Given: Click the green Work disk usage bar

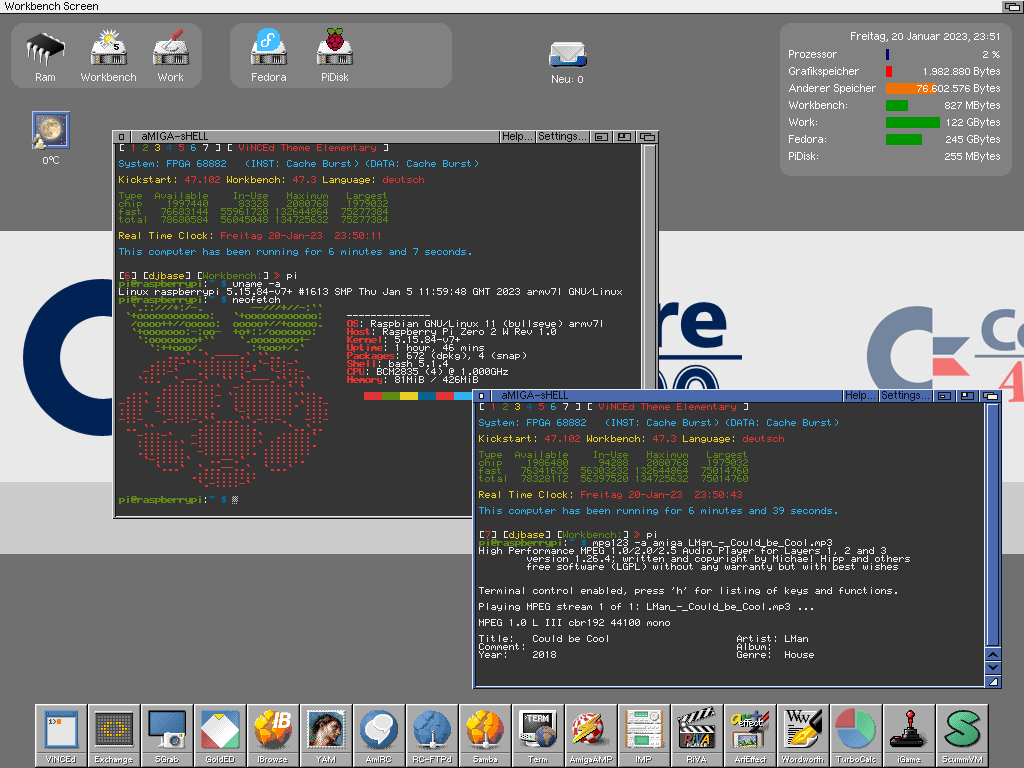Looking at the screenshot, I should (x=912, y=122).
